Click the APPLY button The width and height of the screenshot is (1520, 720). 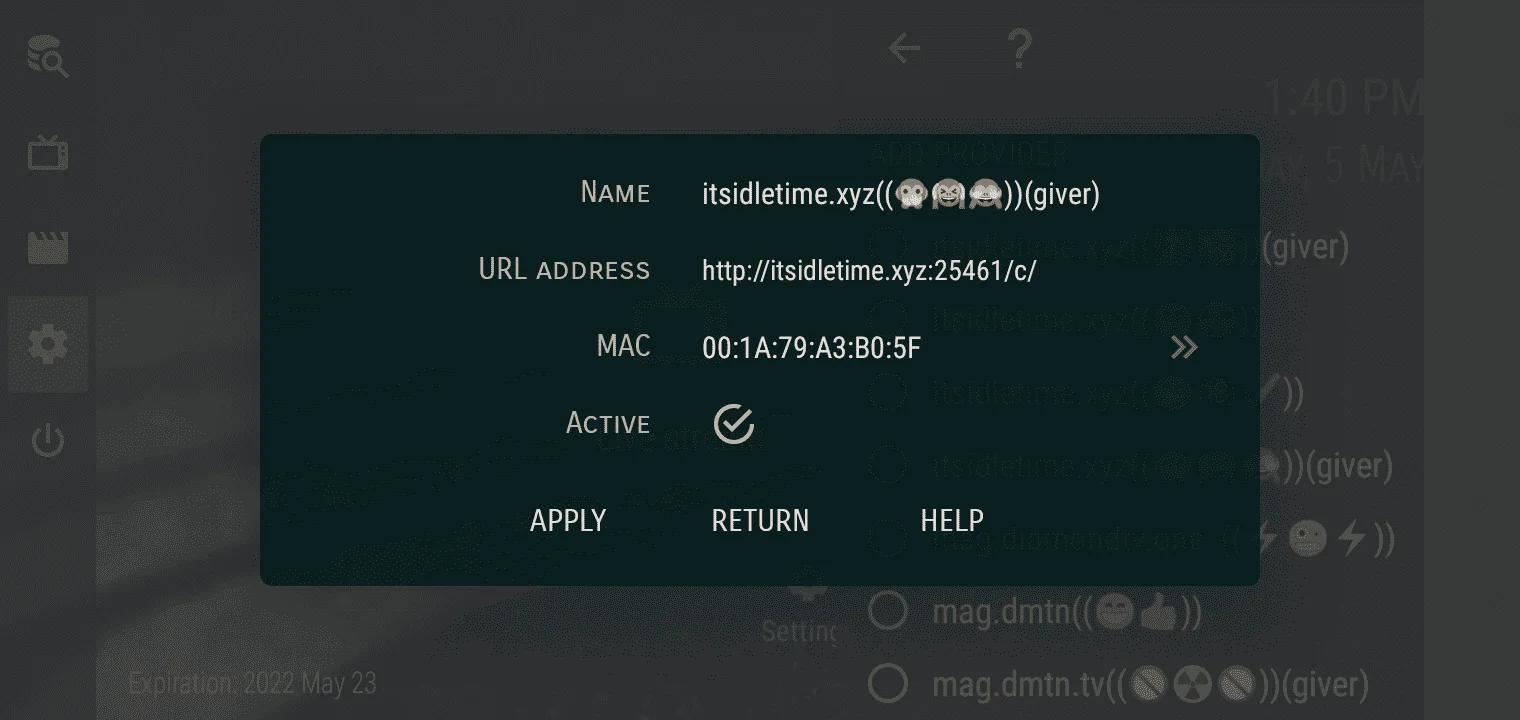(568, 521)
